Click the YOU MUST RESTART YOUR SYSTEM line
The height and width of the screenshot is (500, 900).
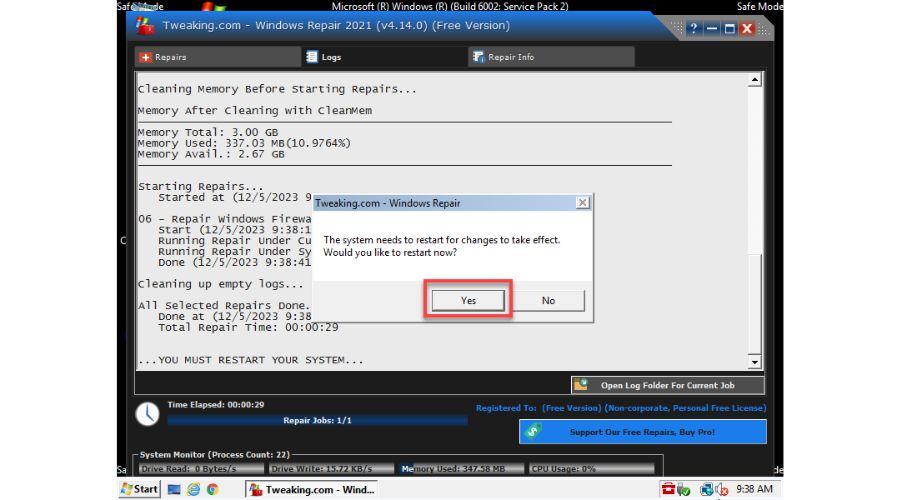point(251,360)
